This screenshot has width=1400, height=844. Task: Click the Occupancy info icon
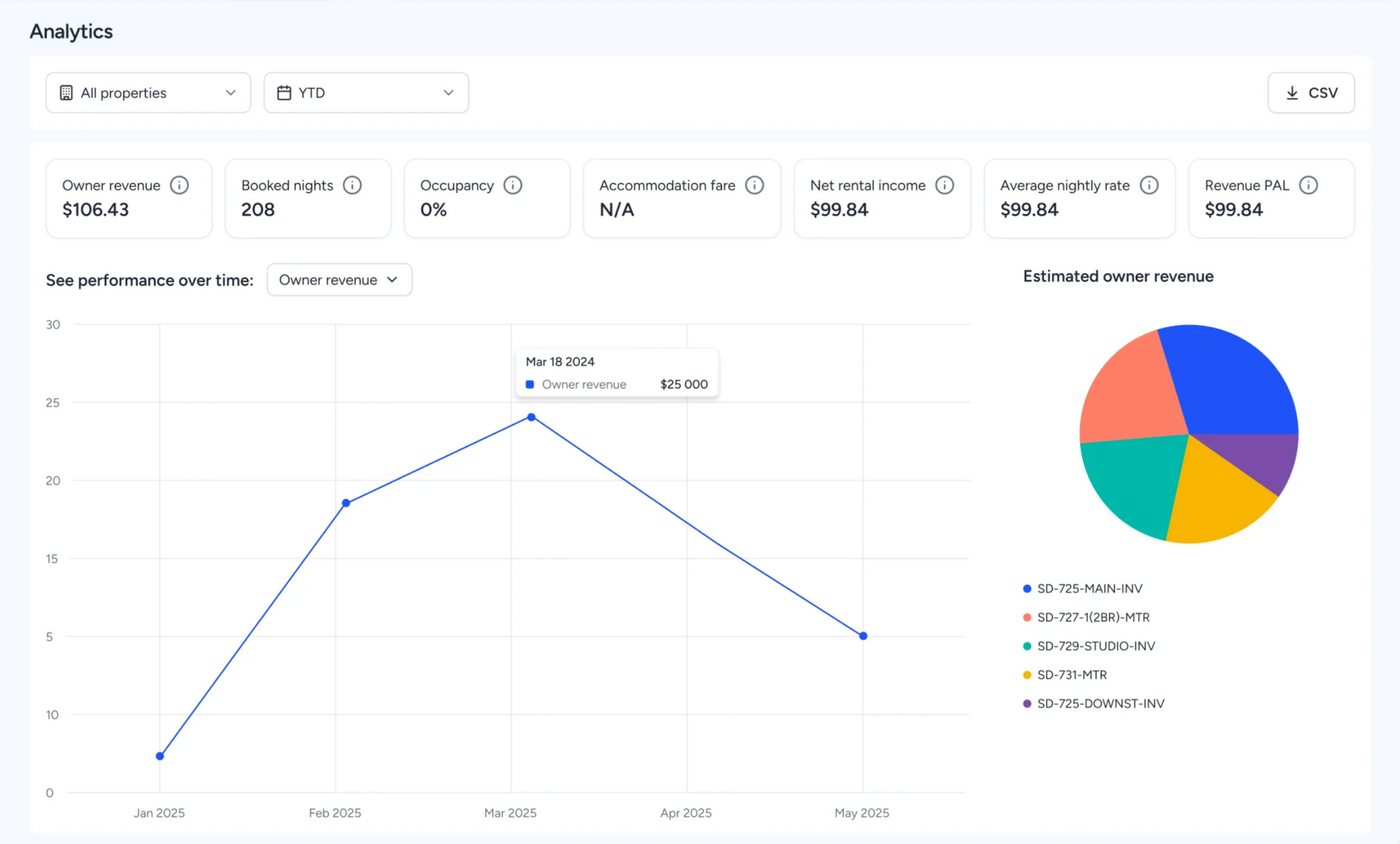point(513,185)
